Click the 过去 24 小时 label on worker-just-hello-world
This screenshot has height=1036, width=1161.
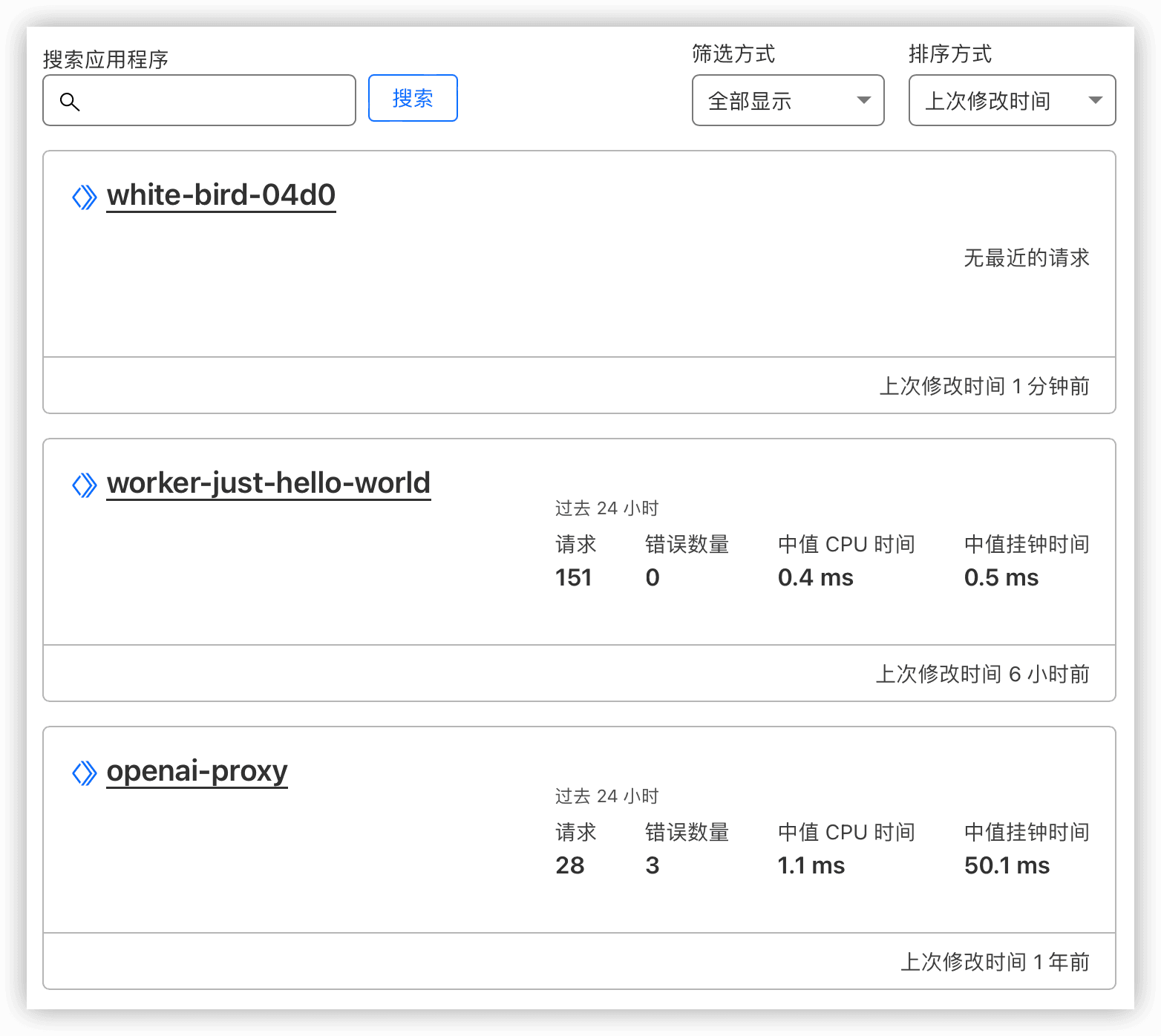[x=606, y=508]
